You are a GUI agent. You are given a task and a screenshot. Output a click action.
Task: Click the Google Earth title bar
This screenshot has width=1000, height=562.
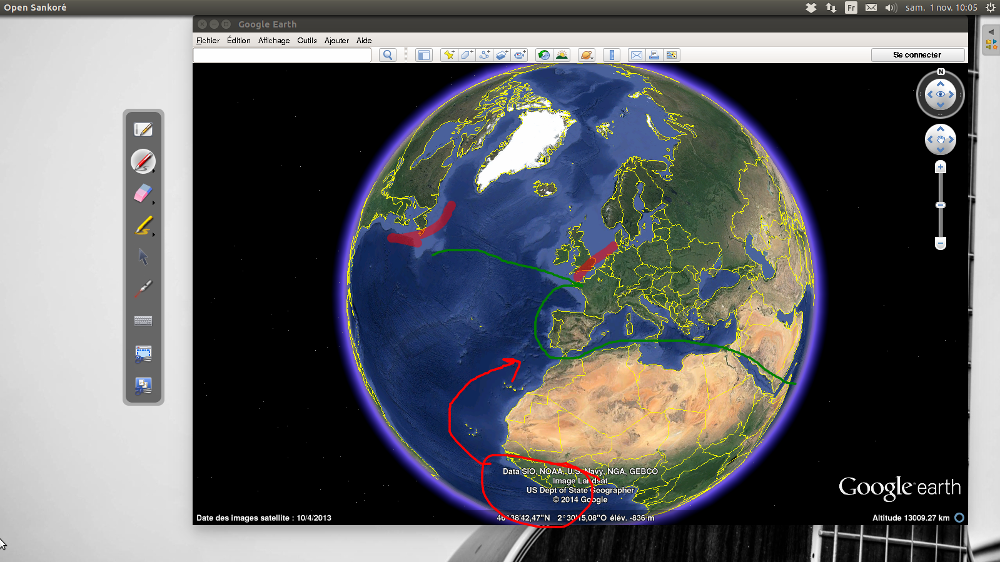pyautogui.click(x=580, y=24)
